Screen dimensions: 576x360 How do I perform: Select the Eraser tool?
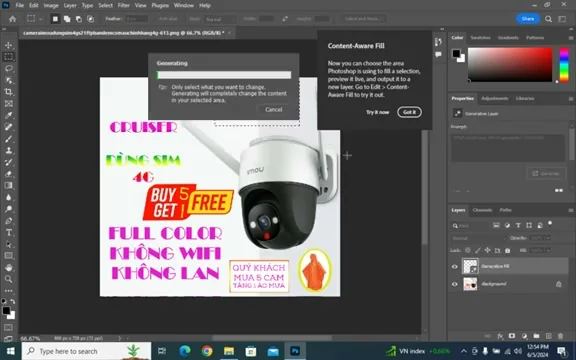tap(8, 174)
